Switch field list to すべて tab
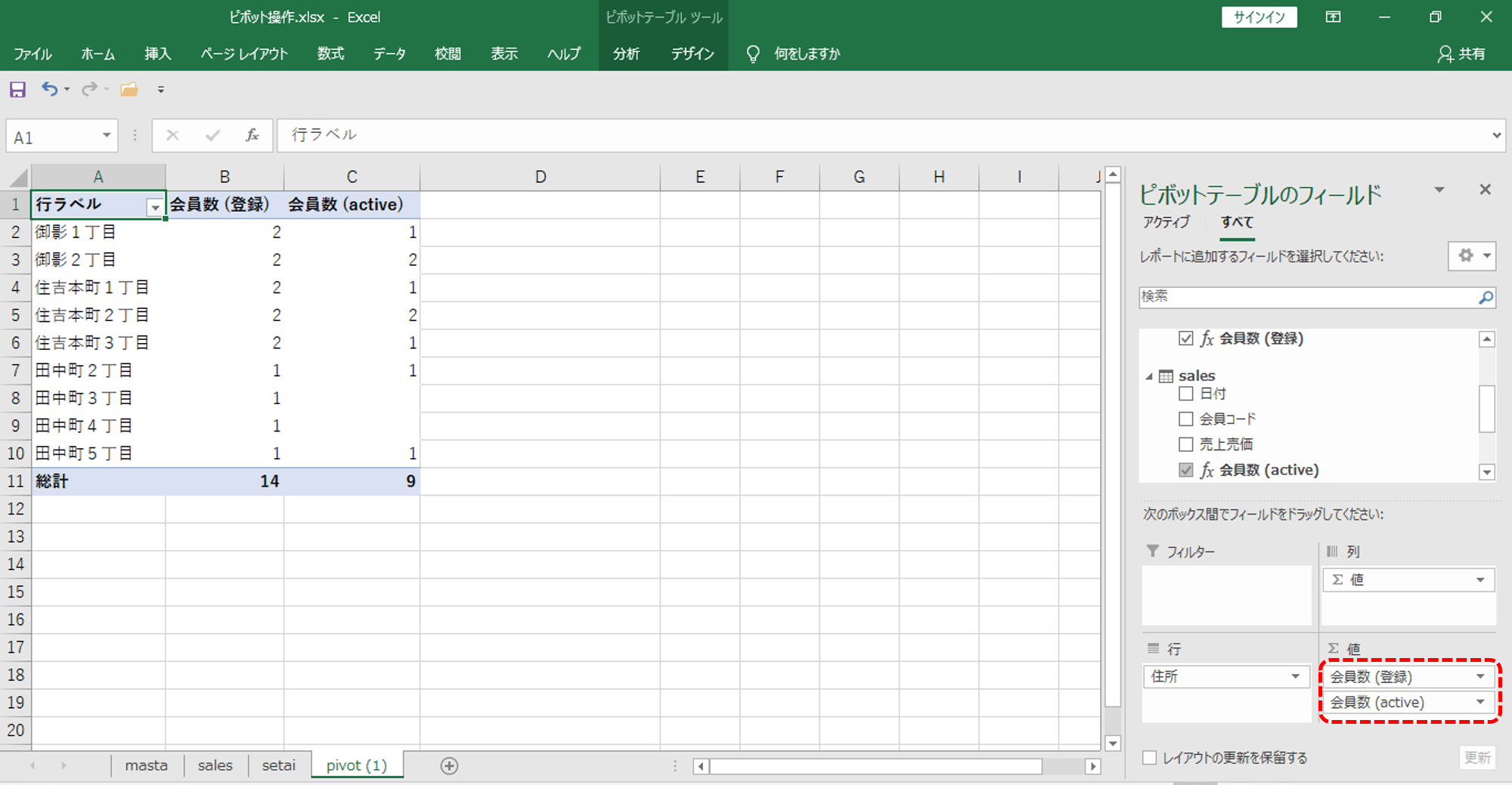This screenshot has height=785, width=1512. [x=1237, y=222]
